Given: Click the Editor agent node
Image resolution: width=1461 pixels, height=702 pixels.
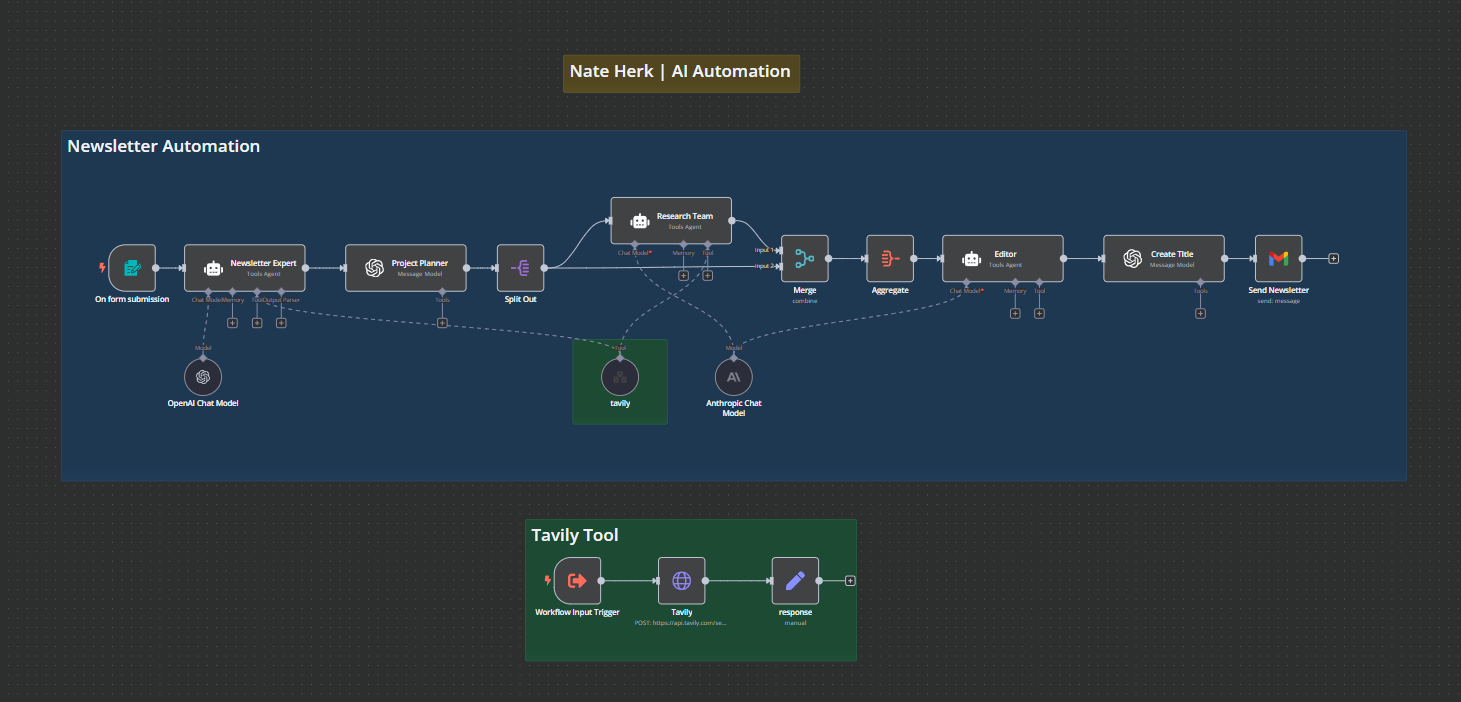Looking at the screenshot, I should click(1002, 259).
